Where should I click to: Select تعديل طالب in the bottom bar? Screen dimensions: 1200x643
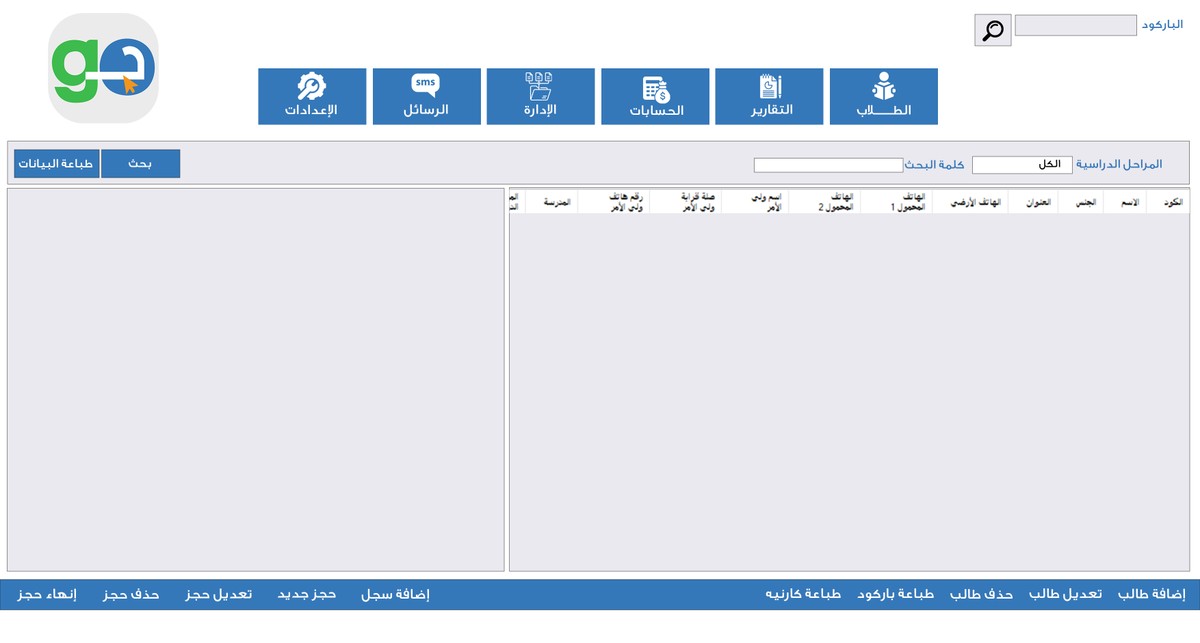coord(1066,594)
